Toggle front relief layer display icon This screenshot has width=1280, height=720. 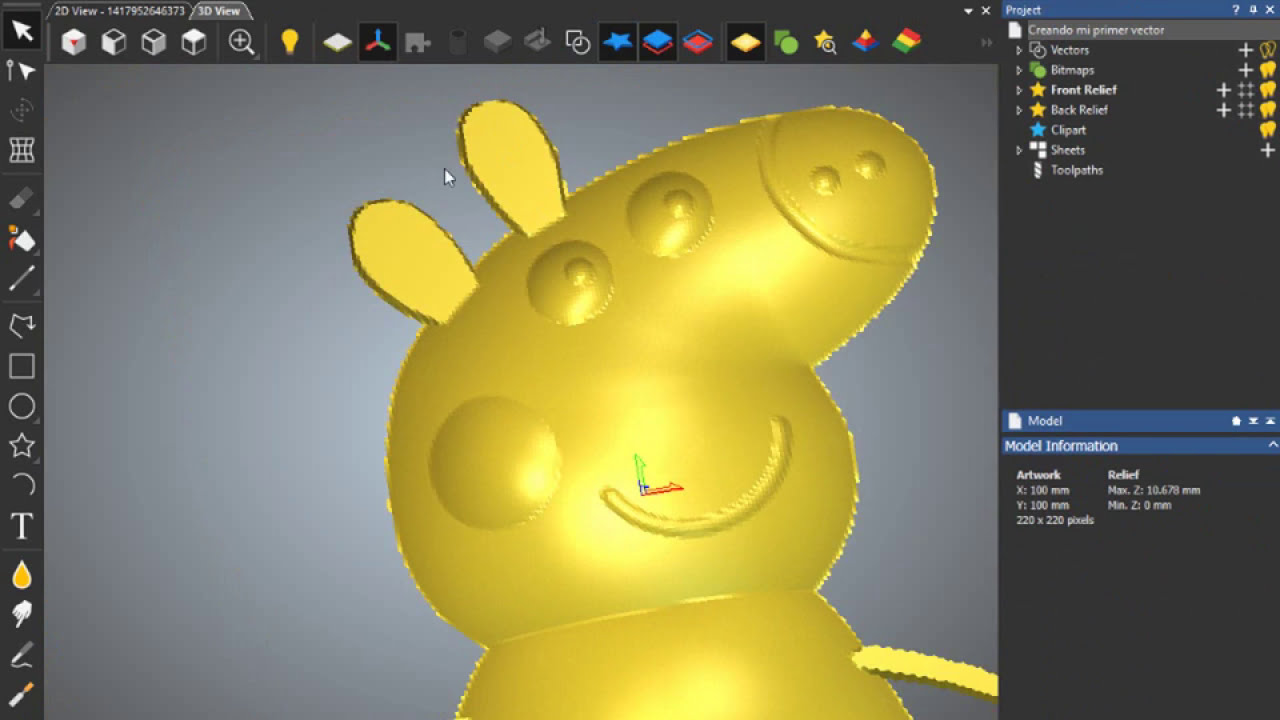[658, 42]
